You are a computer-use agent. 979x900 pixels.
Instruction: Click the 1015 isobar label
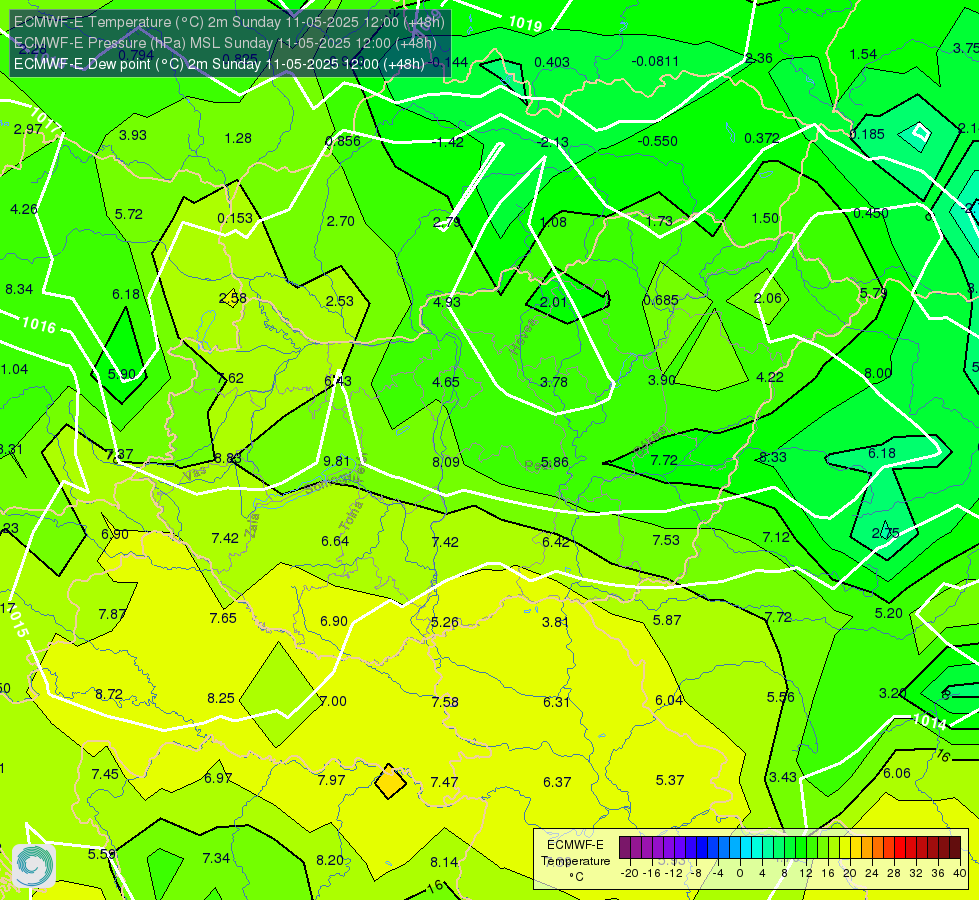click(x=19, y=620)
